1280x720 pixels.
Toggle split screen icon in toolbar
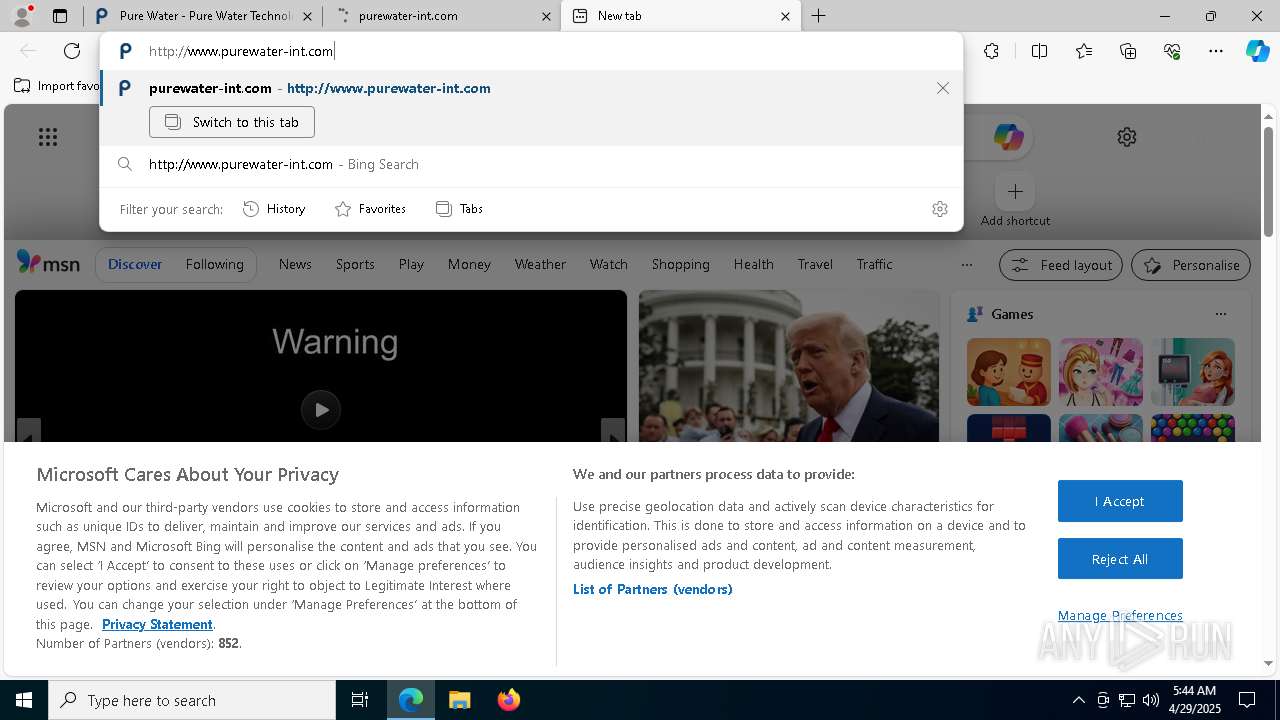point(1039,51)
